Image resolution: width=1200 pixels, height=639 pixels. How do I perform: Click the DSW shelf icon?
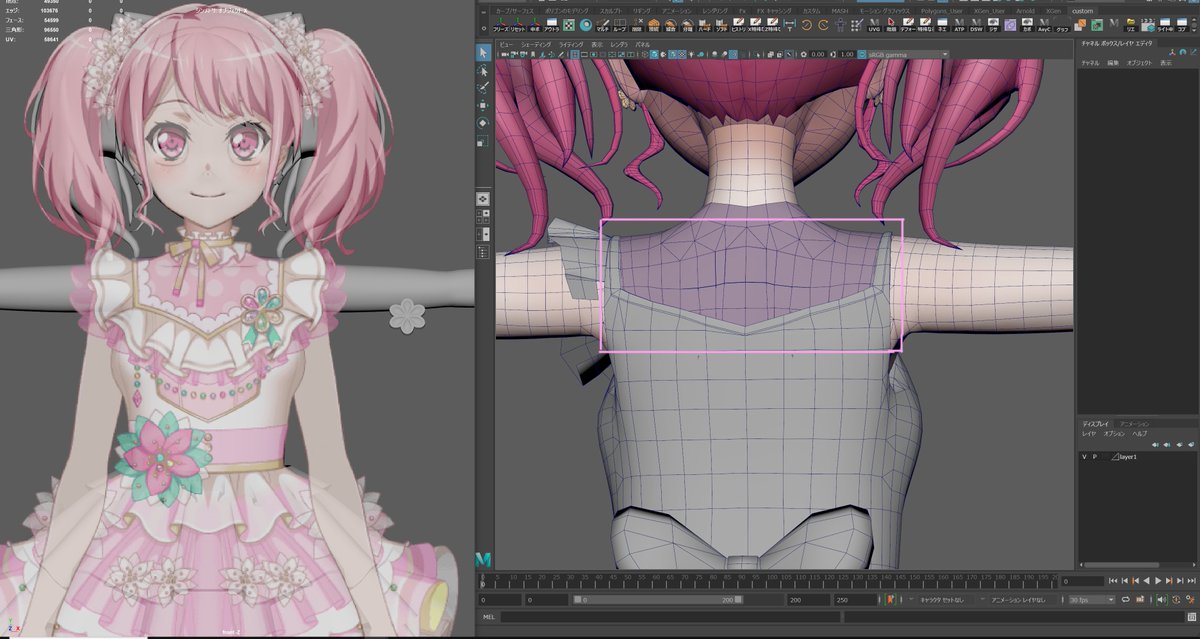[x=977, y=25]
